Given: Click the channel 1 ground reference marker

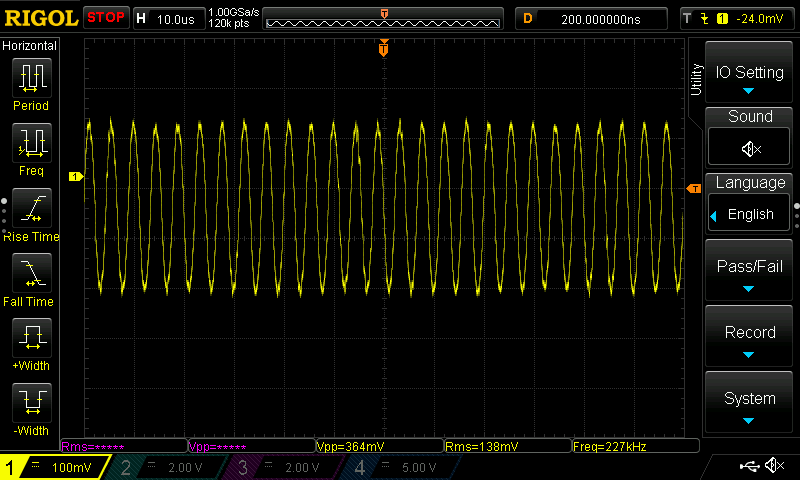Looking at the screenshot, I should [76, 176].
